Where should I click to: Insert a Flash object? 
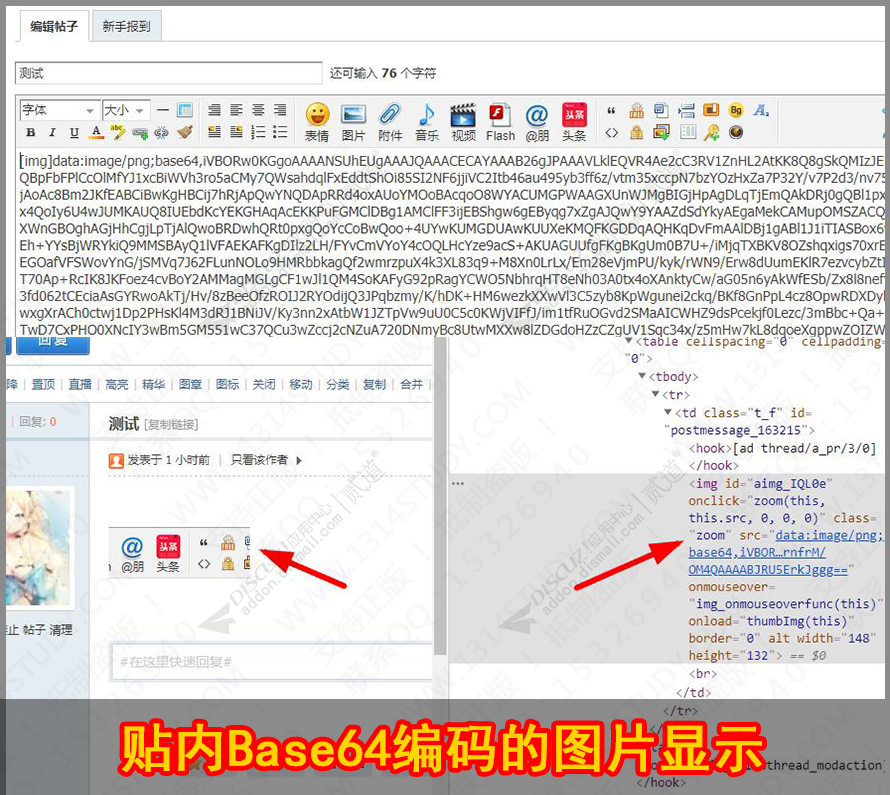tap(500, 122)
